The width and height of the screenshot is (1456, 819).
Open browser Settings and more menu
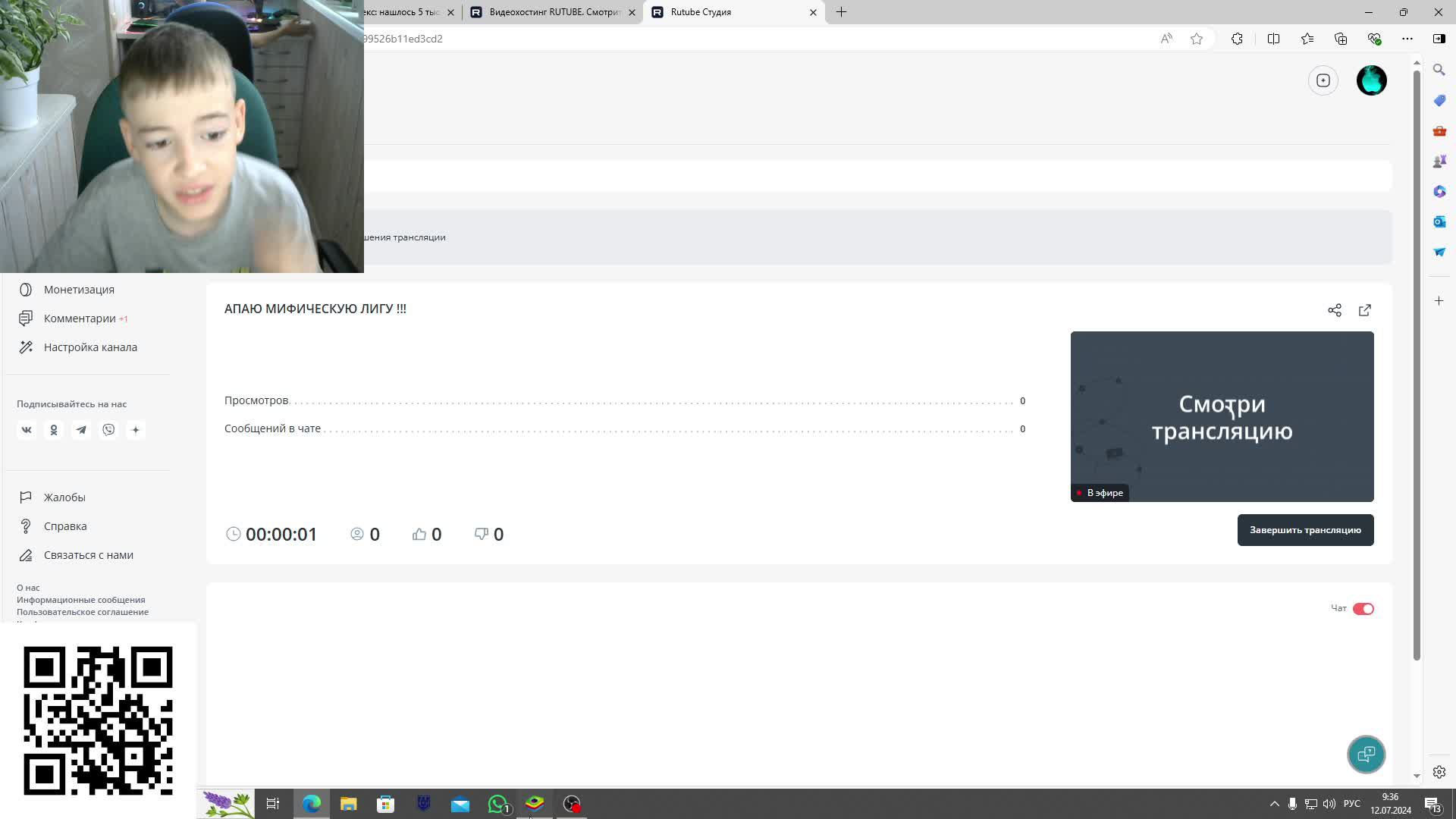pos(1407,39)
